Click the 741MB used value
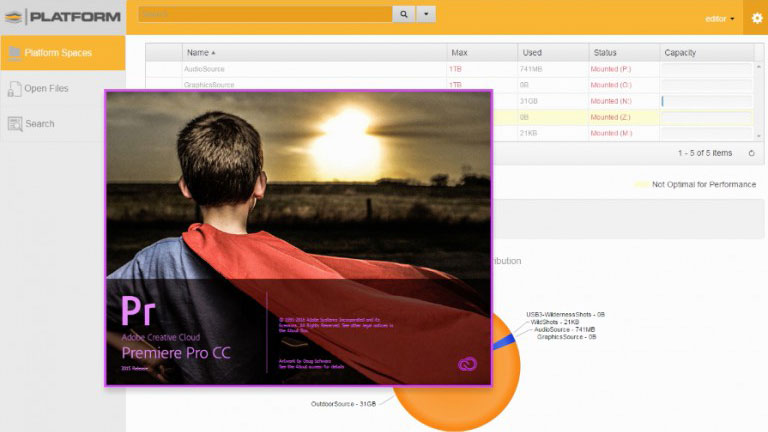 coord(531,69)
